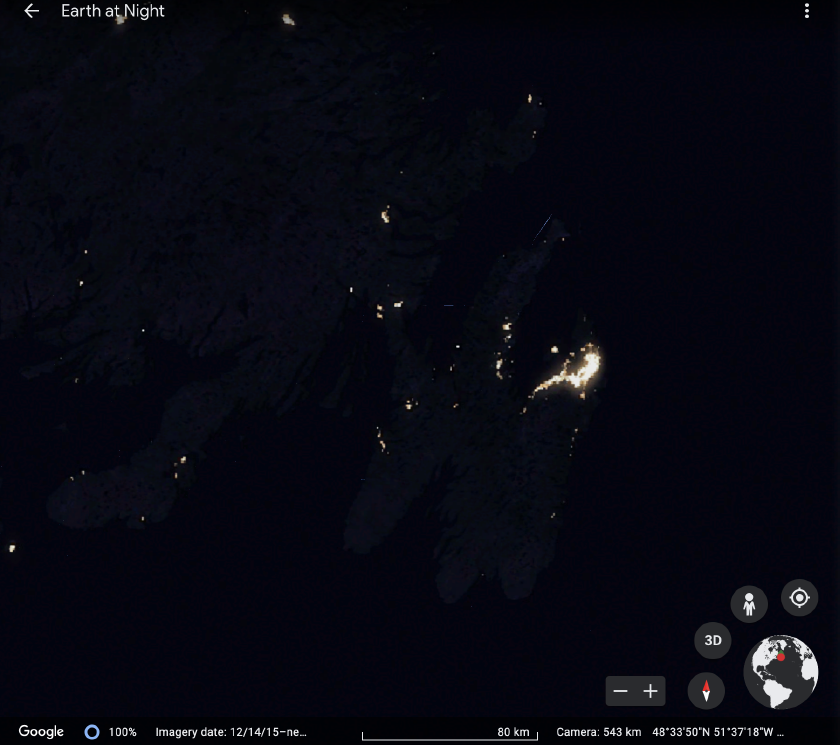The image size is (840, 745).
Task: Click the mini globe overview thumbnail
Action: click(781, 672)
